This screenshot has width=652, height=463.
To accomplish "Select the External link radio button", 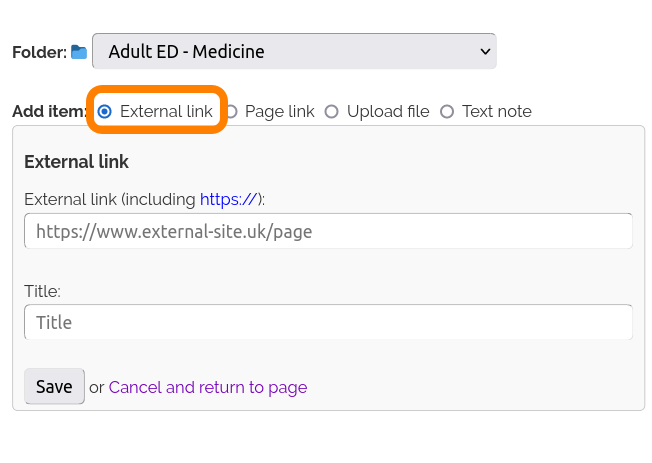I will (105, 112).
